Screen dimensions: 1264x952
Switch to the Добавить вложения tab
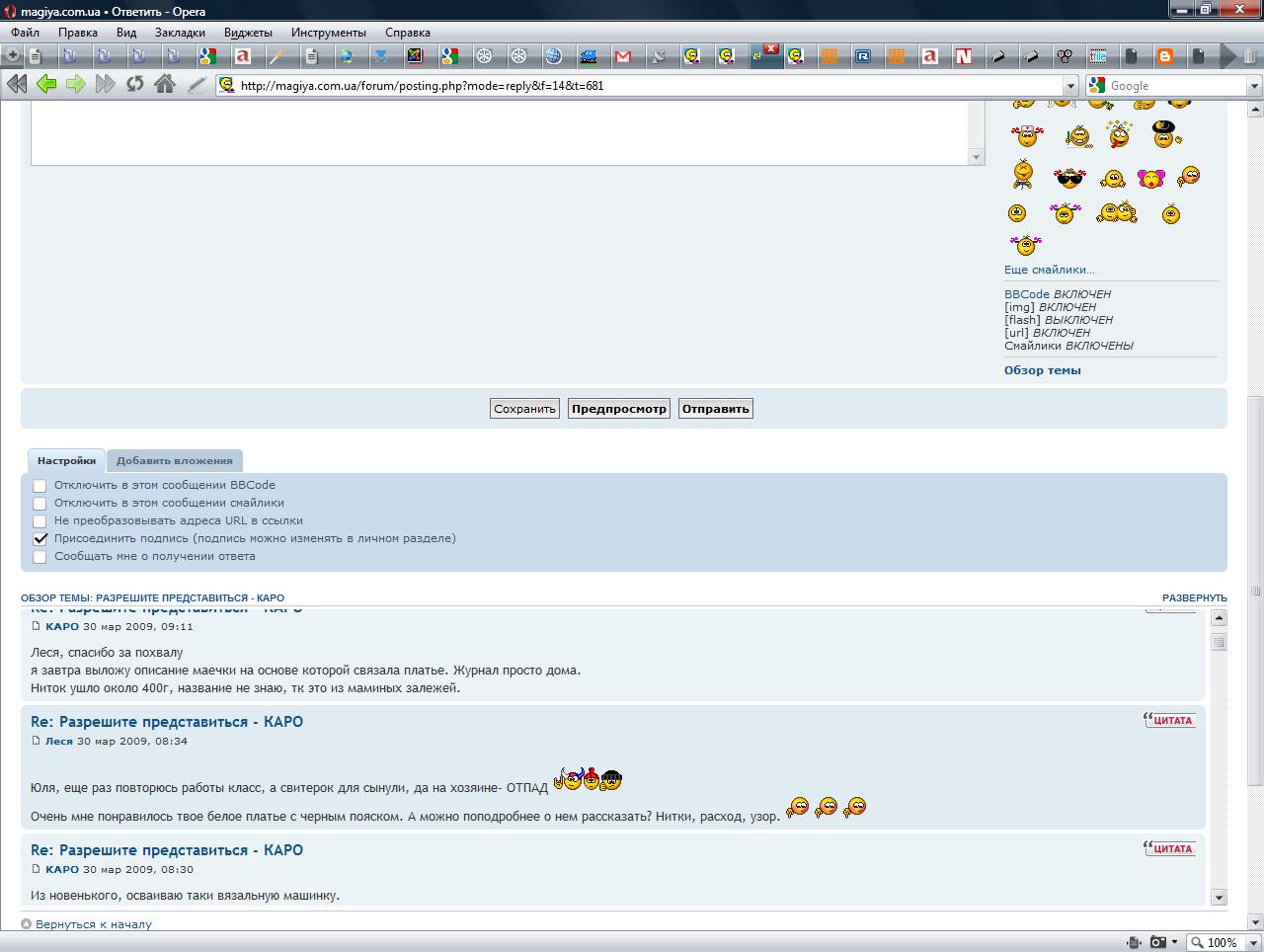pyautogui.click(x=175, y=460)
